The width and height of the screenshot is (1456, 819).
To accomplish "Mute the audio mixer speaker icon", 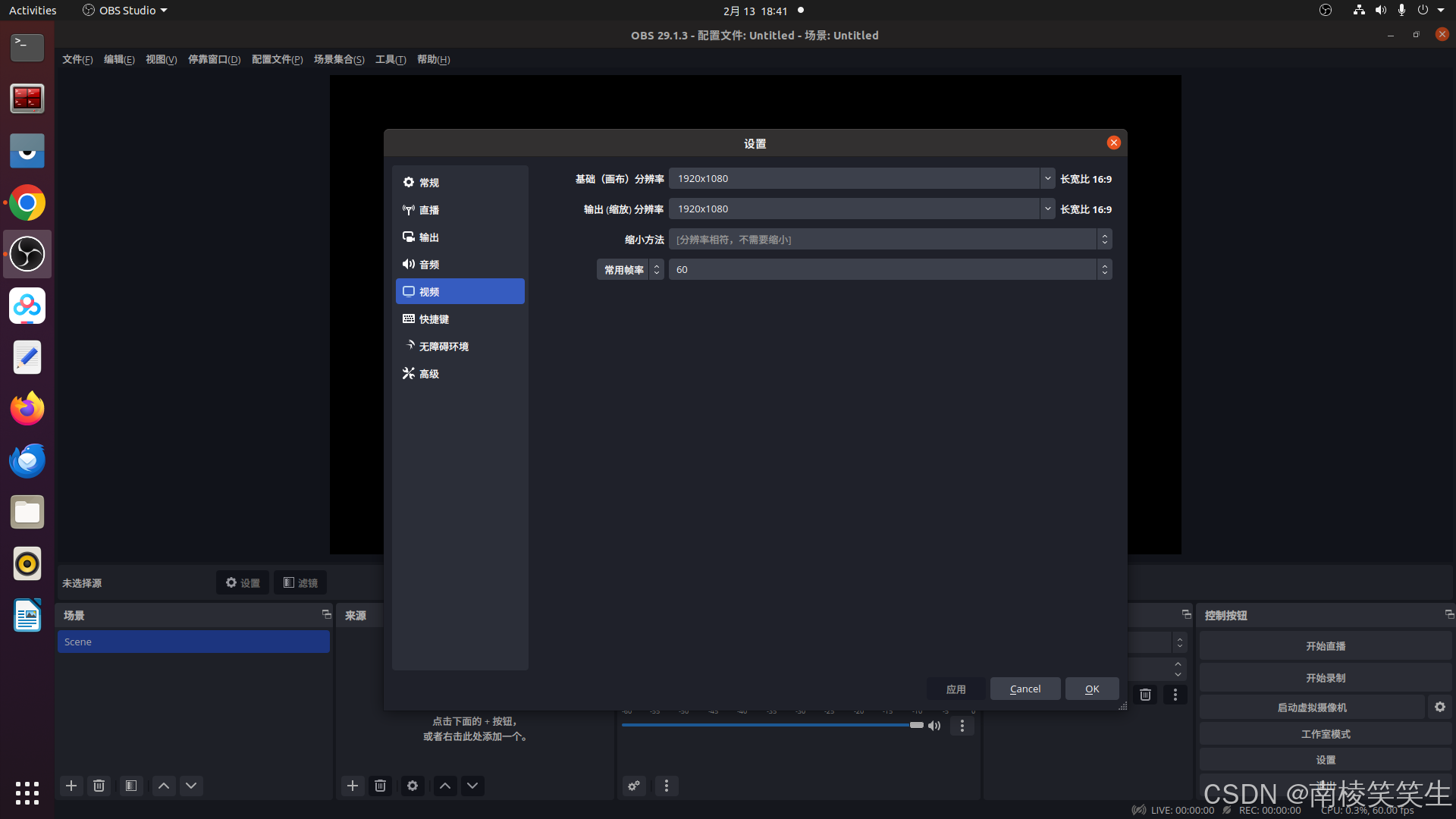I will [x=934, y=726].
